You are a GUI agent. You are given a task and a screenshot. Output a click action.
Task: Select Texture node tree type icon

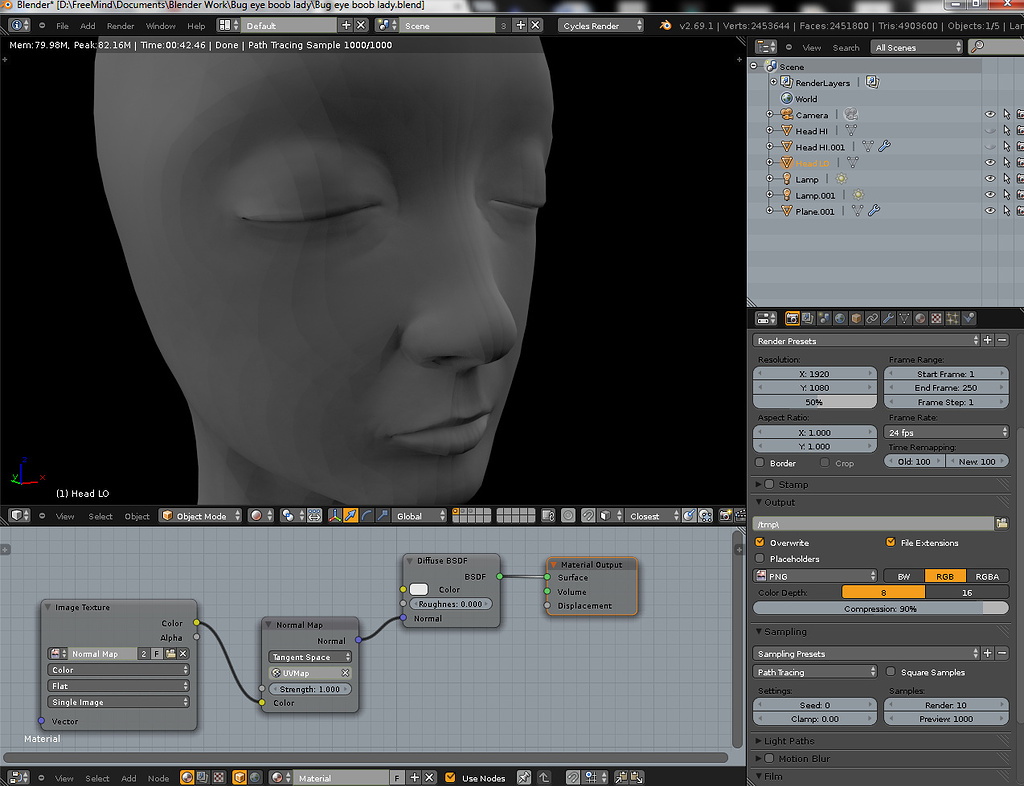(219, 778)
